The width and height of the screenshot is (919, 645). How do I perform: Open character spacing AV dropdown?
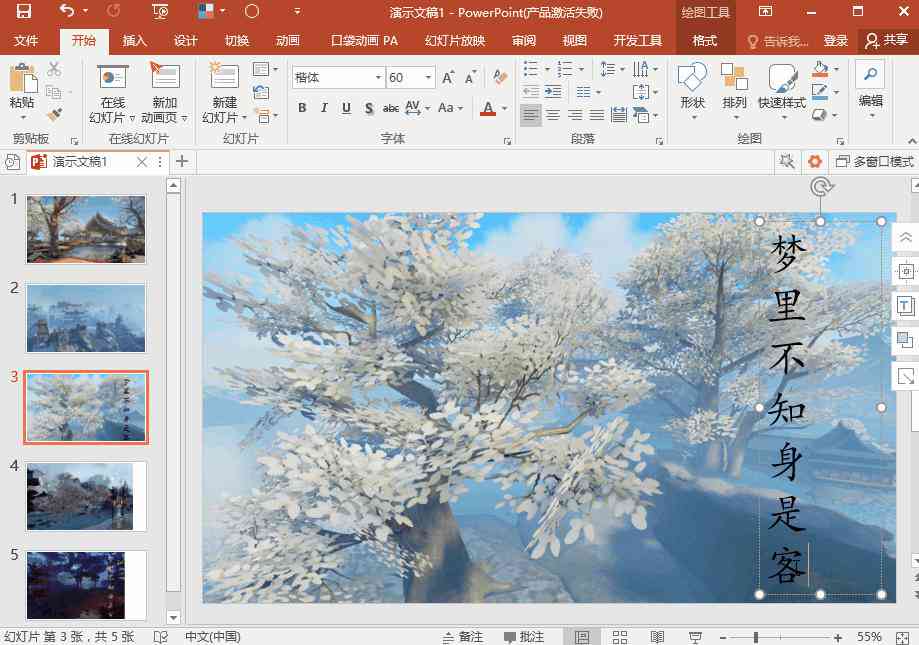[x=417, y=108]
